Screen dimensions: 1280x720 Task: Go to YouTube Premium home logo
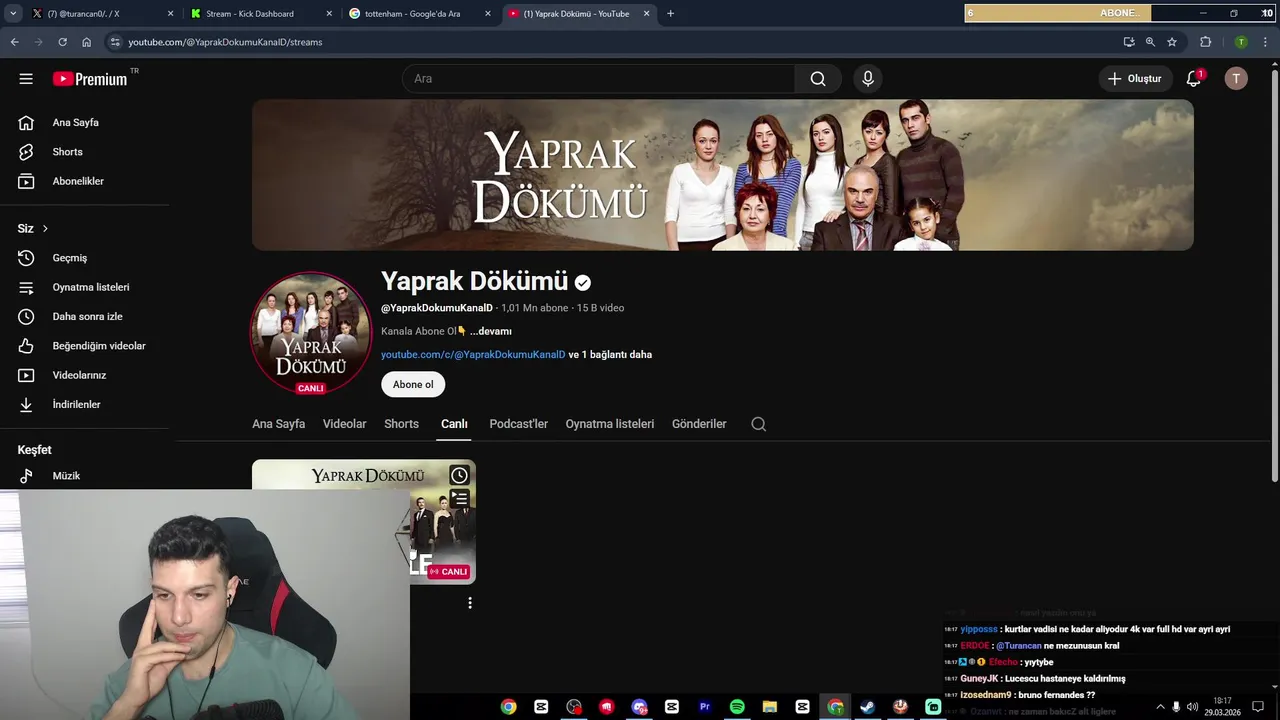90,79
